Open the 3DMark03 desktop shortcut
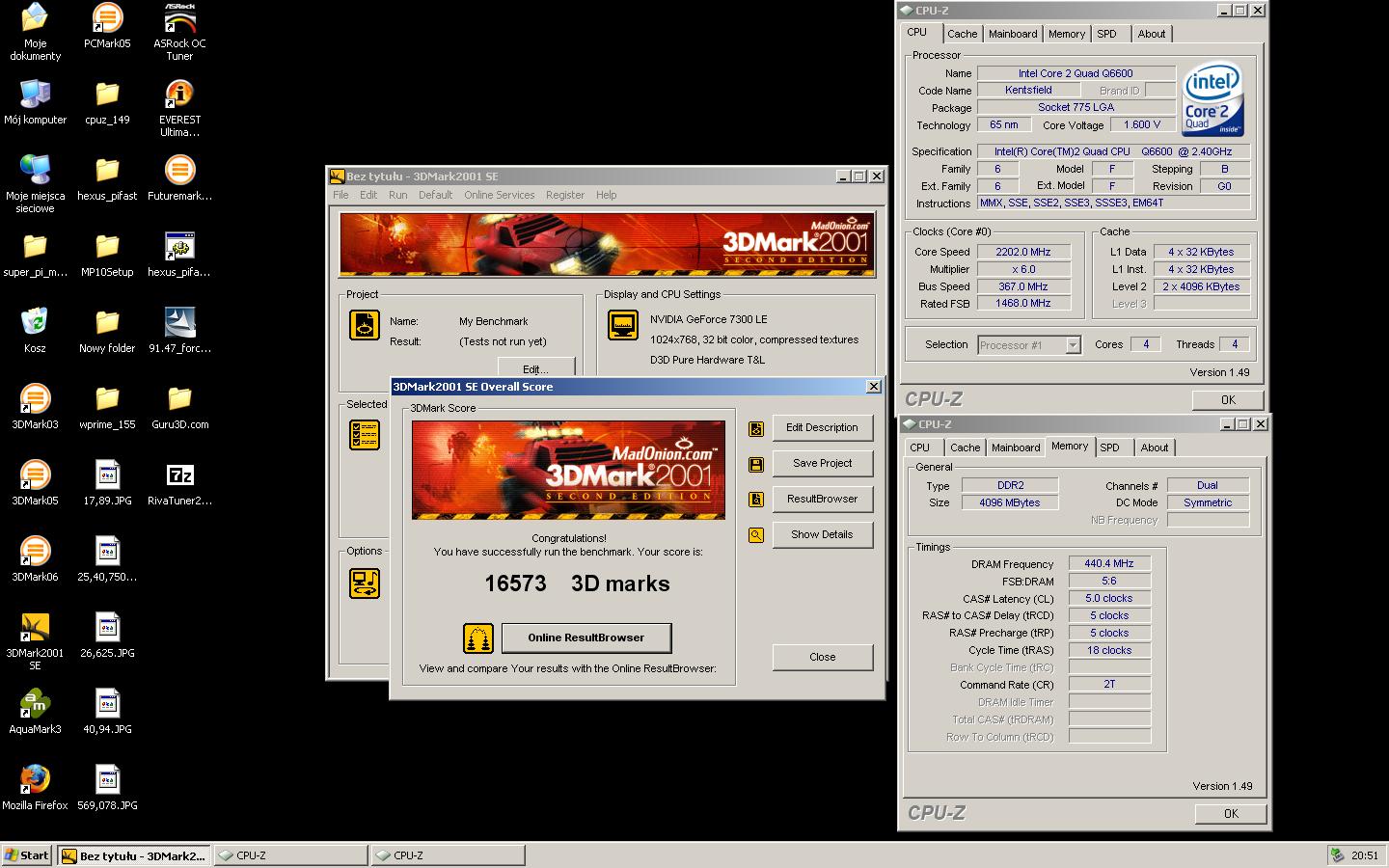 35,407
